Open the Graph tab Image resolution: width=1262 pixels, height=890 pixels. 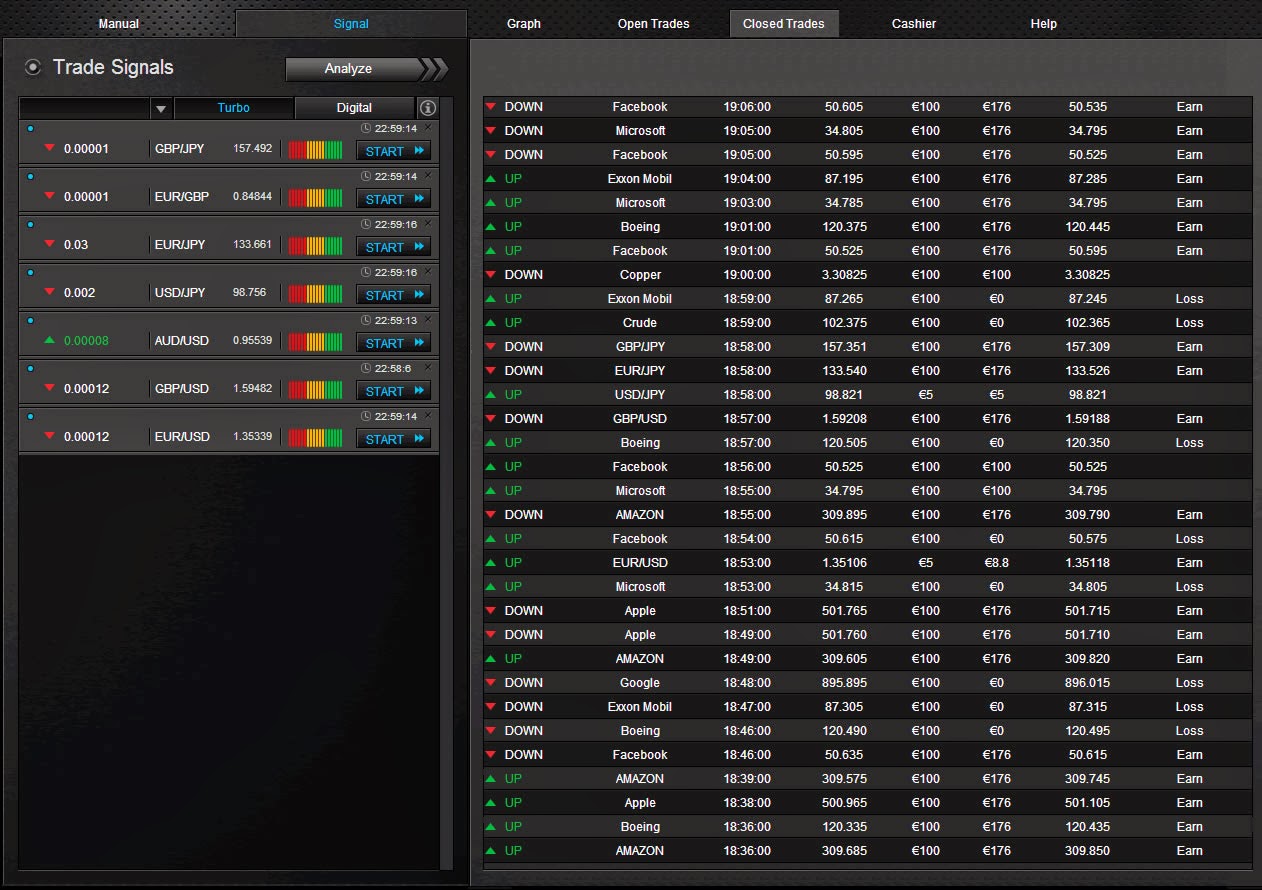coord(524,23)
